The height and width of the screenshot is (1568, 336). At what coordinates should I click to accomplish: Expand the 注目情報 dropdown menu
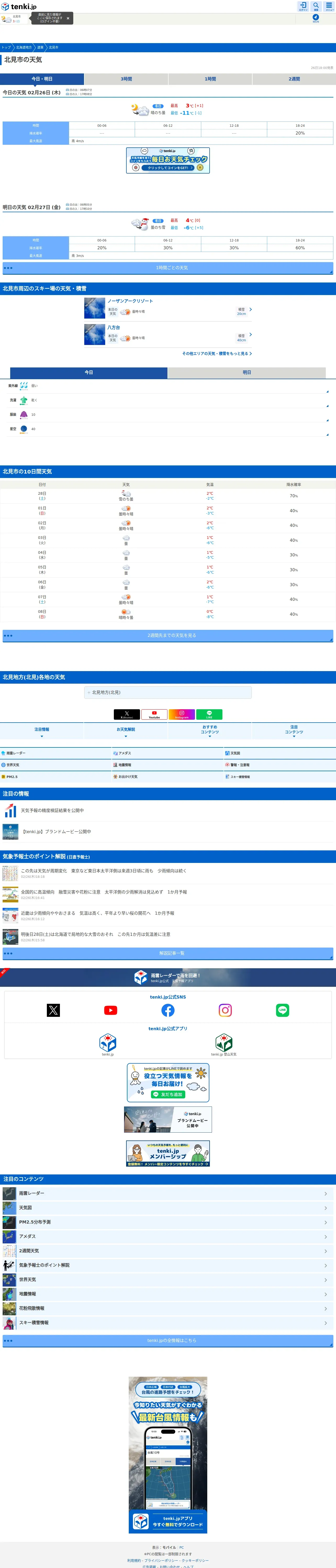(x=42, y=731)
